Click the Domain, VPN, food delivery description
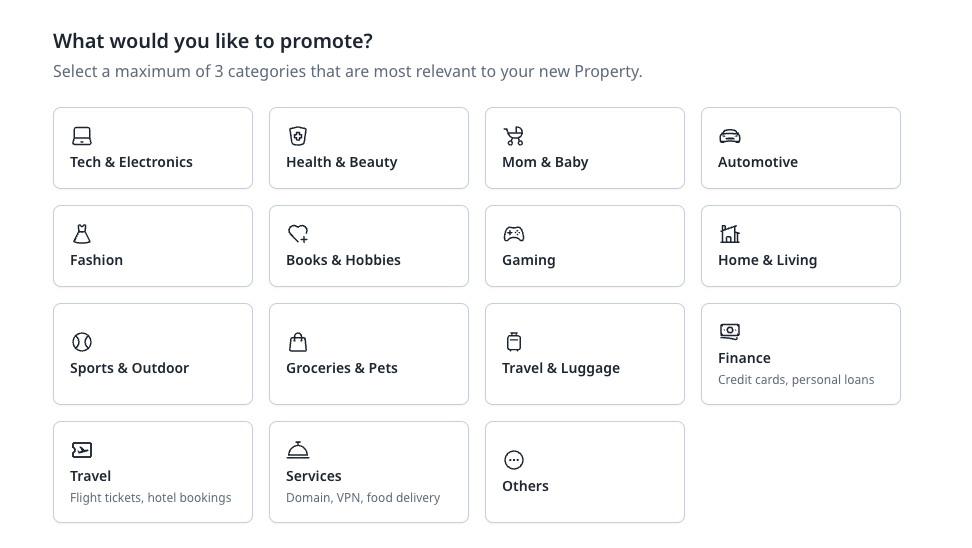The height and width of the screenshot is (548, 972). 363,498
